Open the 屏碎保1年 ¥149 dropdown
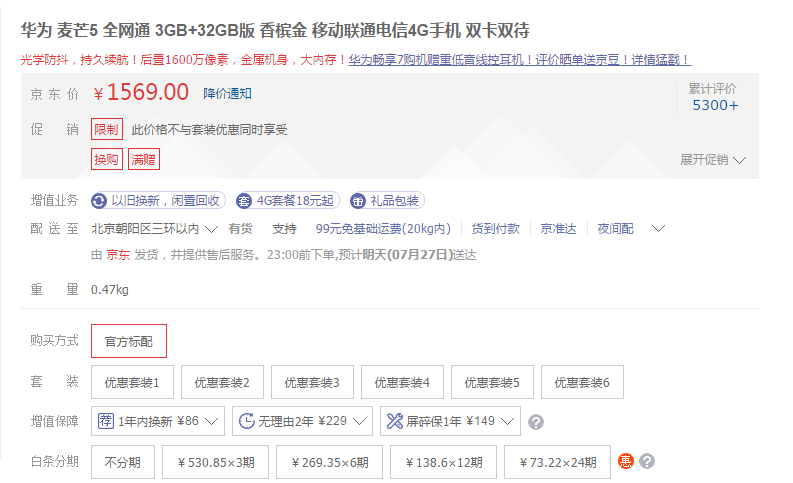This screenshot has height=483, width=793. pyautogui.click(x=450, y=421)
